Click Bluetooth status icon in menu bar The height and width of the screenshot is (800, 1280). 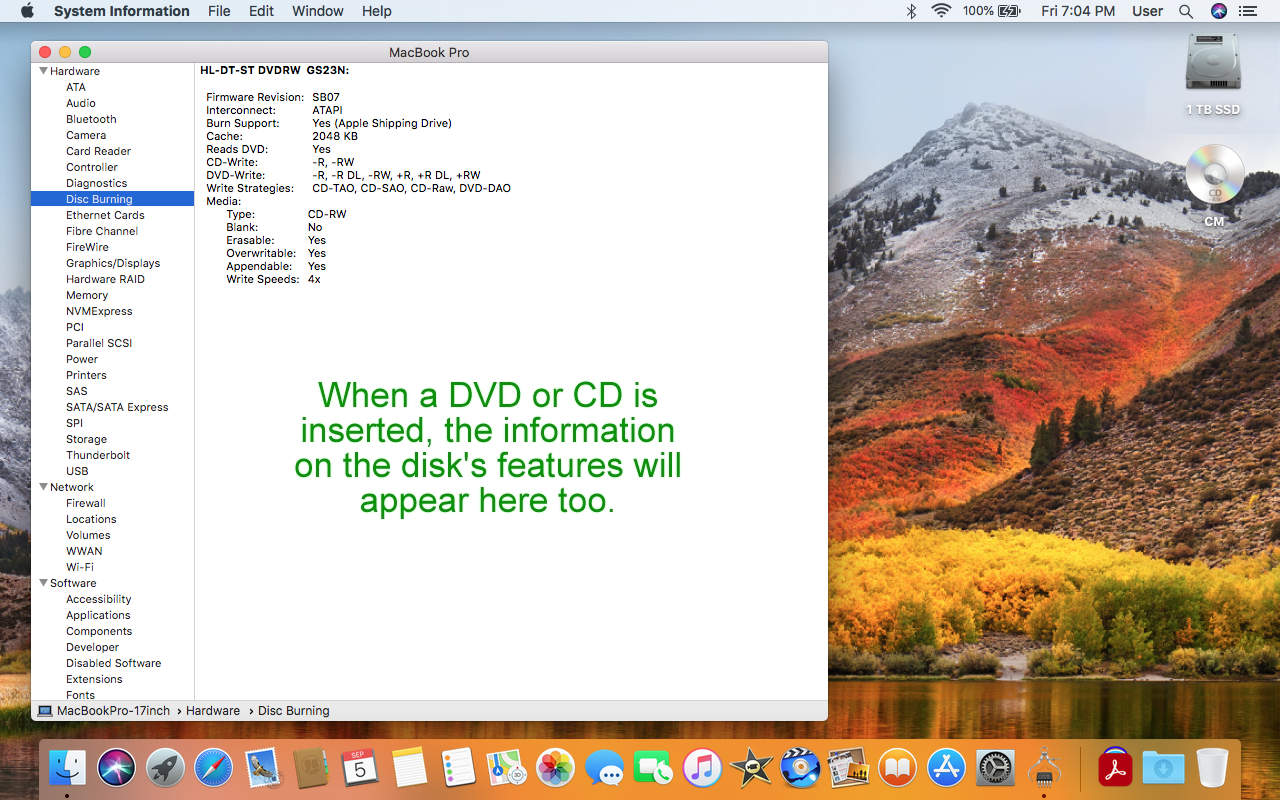[x=911, y=11]
